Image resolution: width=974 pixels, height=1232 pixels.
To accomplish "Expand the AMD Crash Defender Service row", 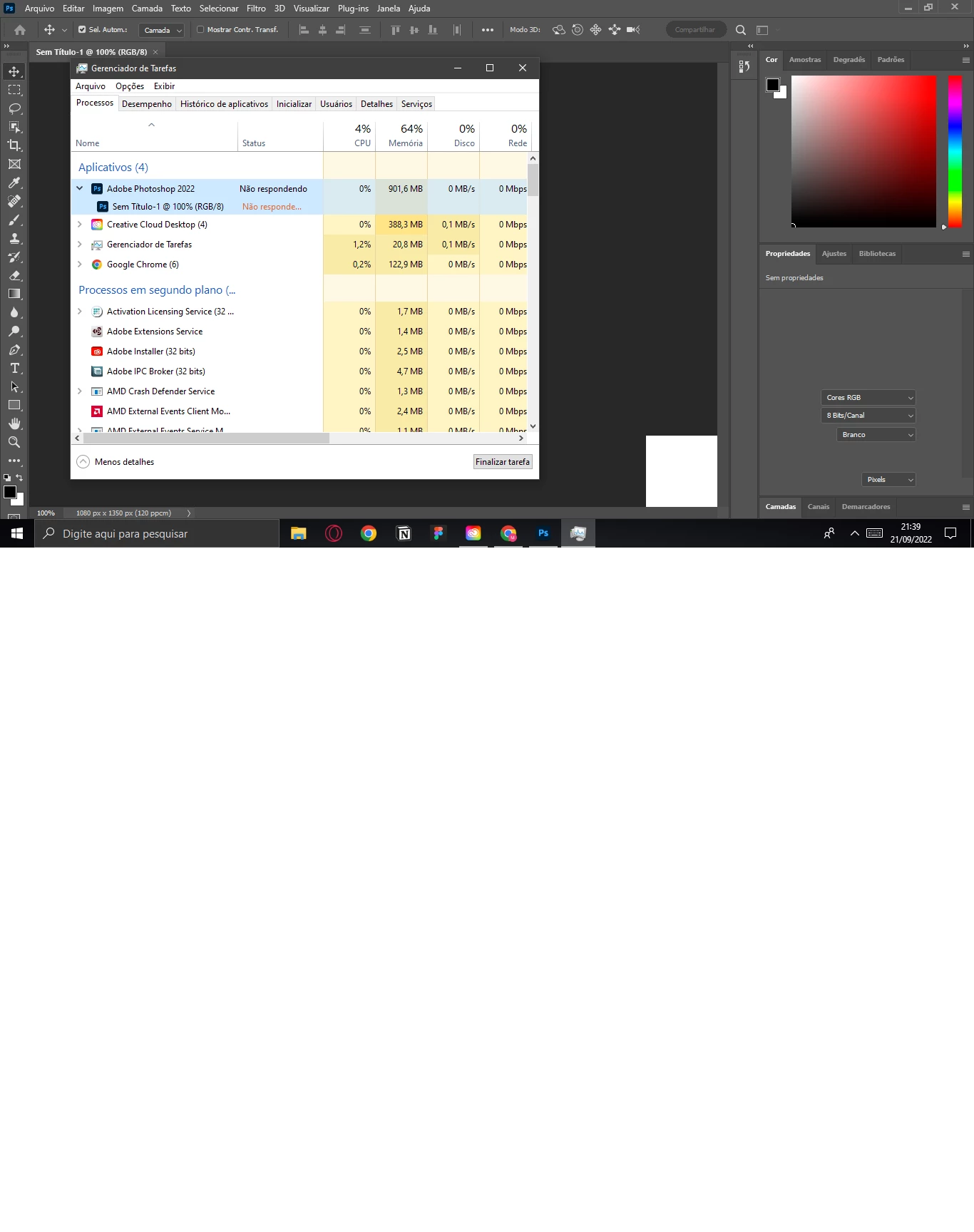I will 80,391.
